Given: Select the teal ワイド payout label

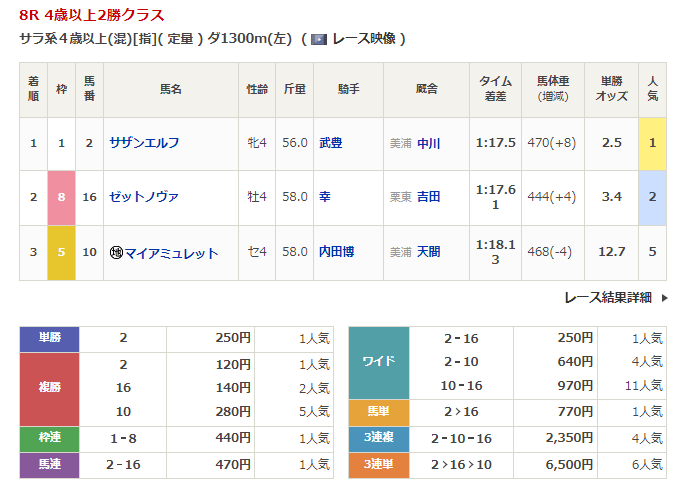Looking at the screenshot, I should (378, 362).
